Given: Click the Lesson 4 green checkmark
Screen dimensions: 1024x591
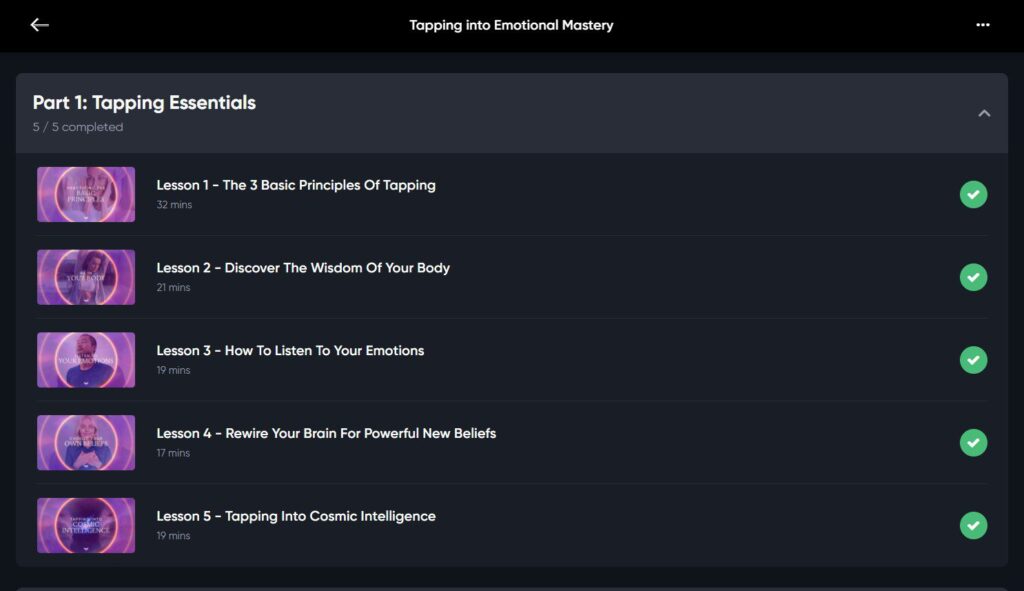Looking at the screenshot, I should 973,442.
